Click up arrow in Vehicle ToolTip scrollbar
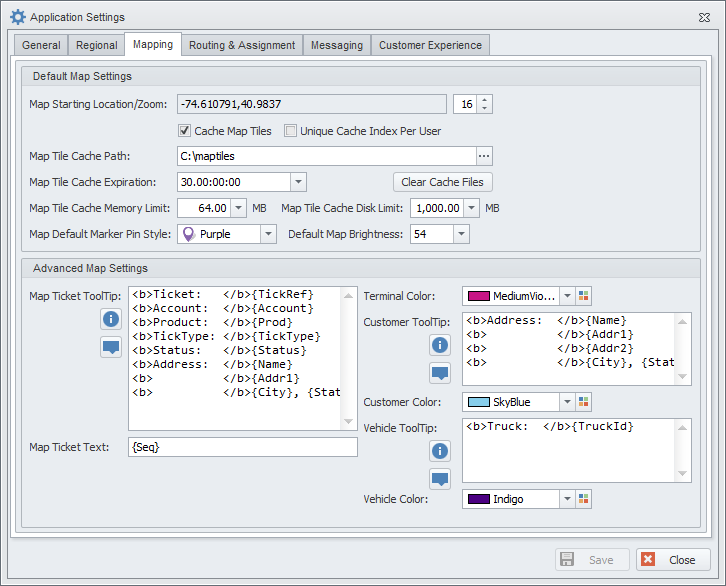This screenshot has height=586, width=726. click(x=682, y=427)
